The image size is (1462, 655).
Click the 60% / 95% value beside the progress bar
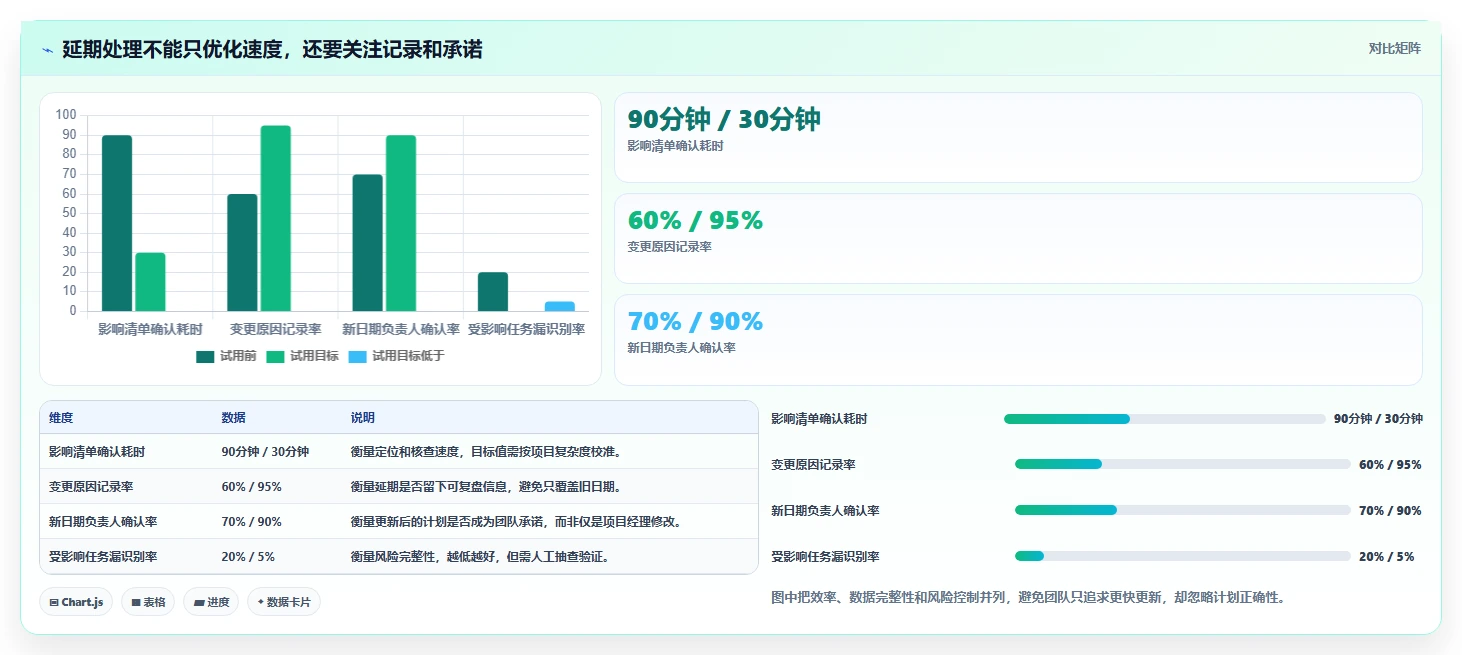[1390, 465]
